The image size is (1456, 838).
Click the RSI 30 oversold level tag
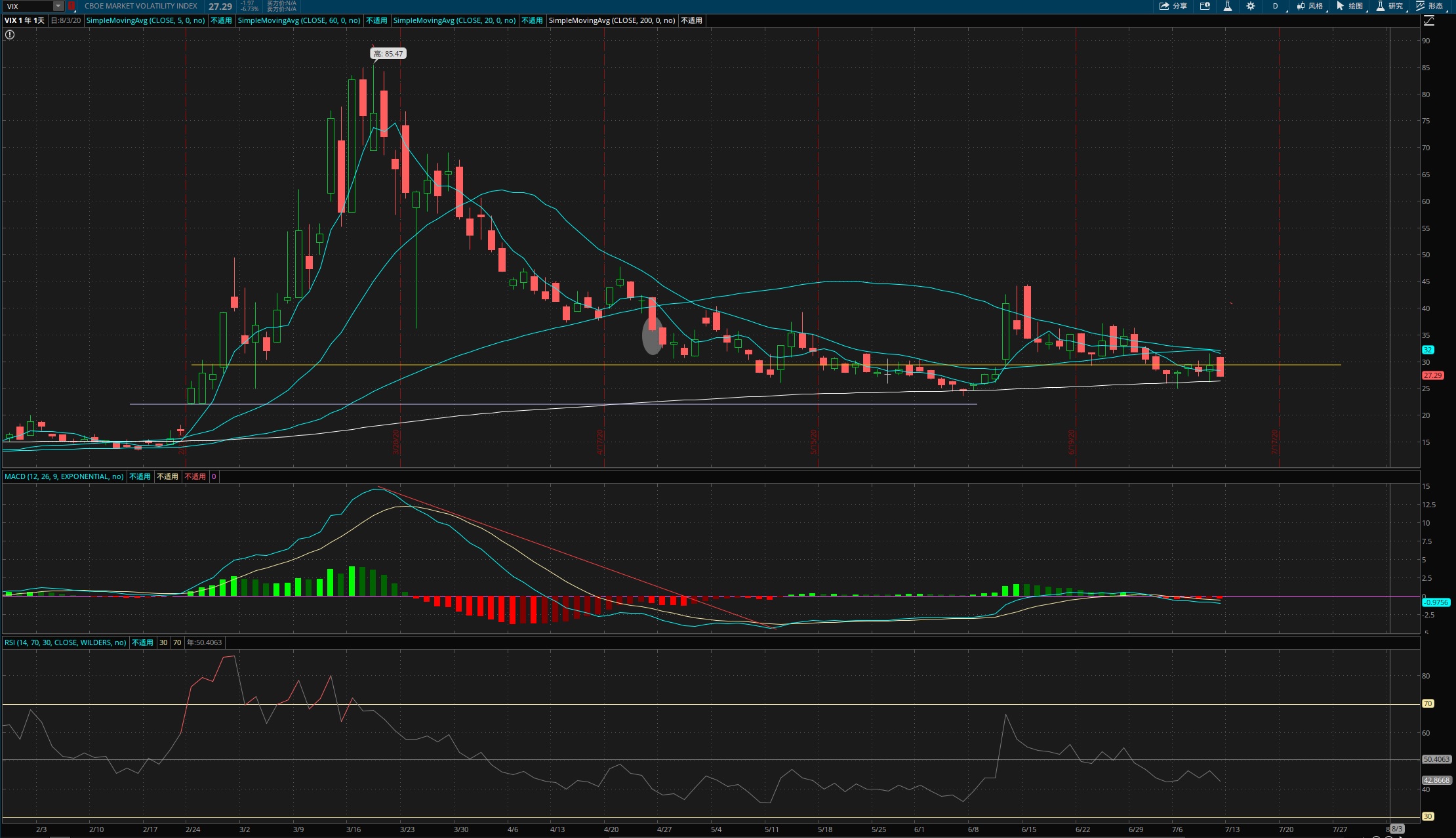click(1428, 816)
